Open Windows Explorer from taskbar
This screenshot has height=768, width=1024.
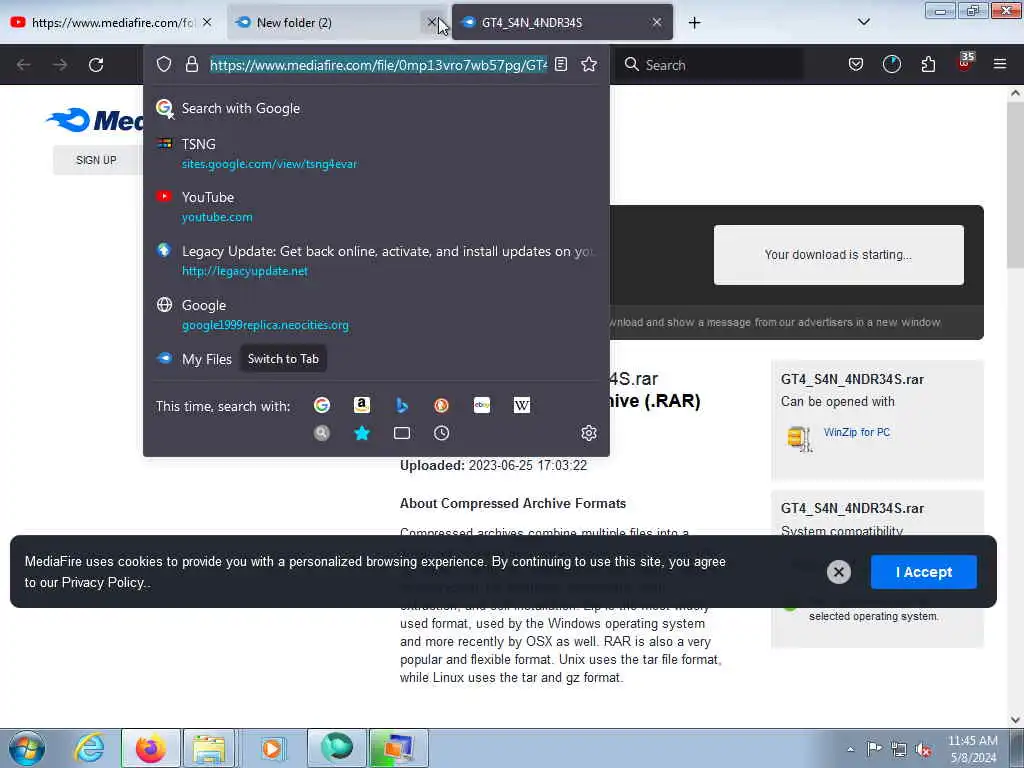pos(209,748)
